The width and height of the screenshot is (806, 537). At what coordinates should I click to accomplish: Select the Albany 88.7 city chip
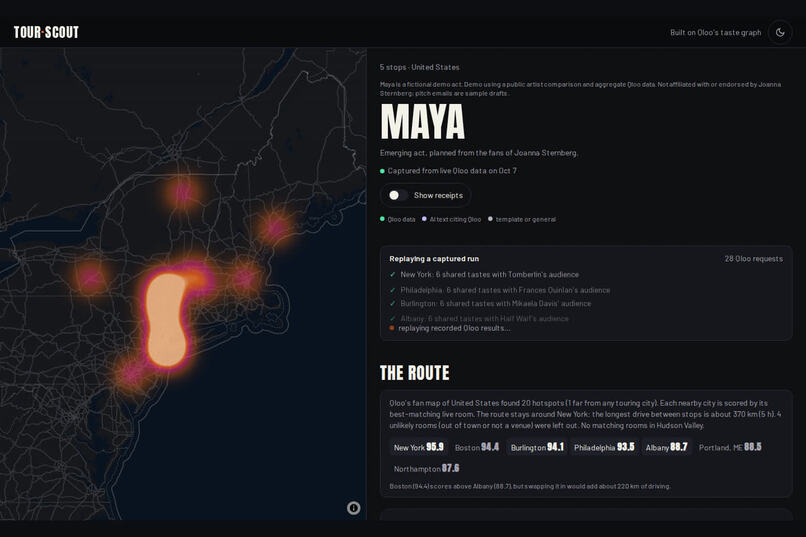point(666,448)
